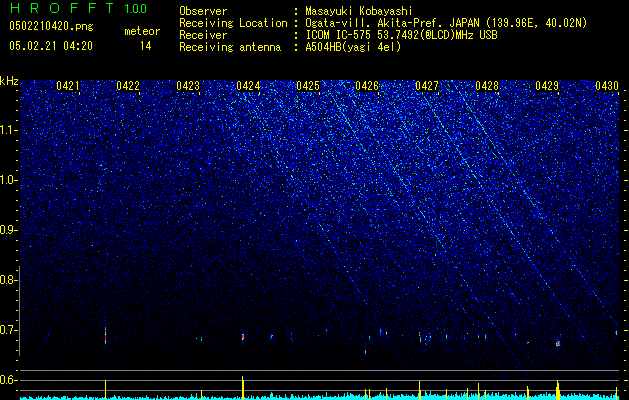Click the 0426 time marker
This screenshot has height=400, width=629.
(x=367, y=86)
